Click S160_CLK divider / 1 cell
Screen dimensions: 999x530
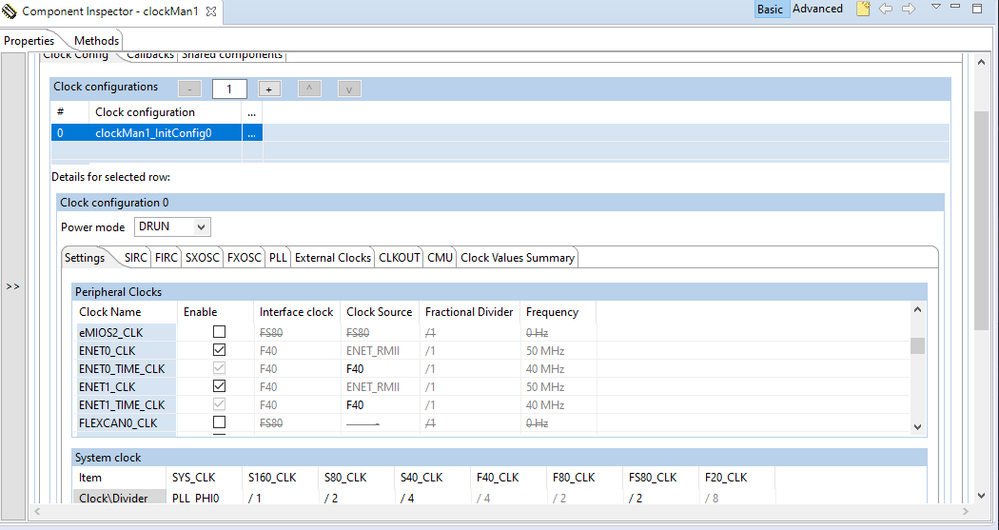(x=255, y=498)
